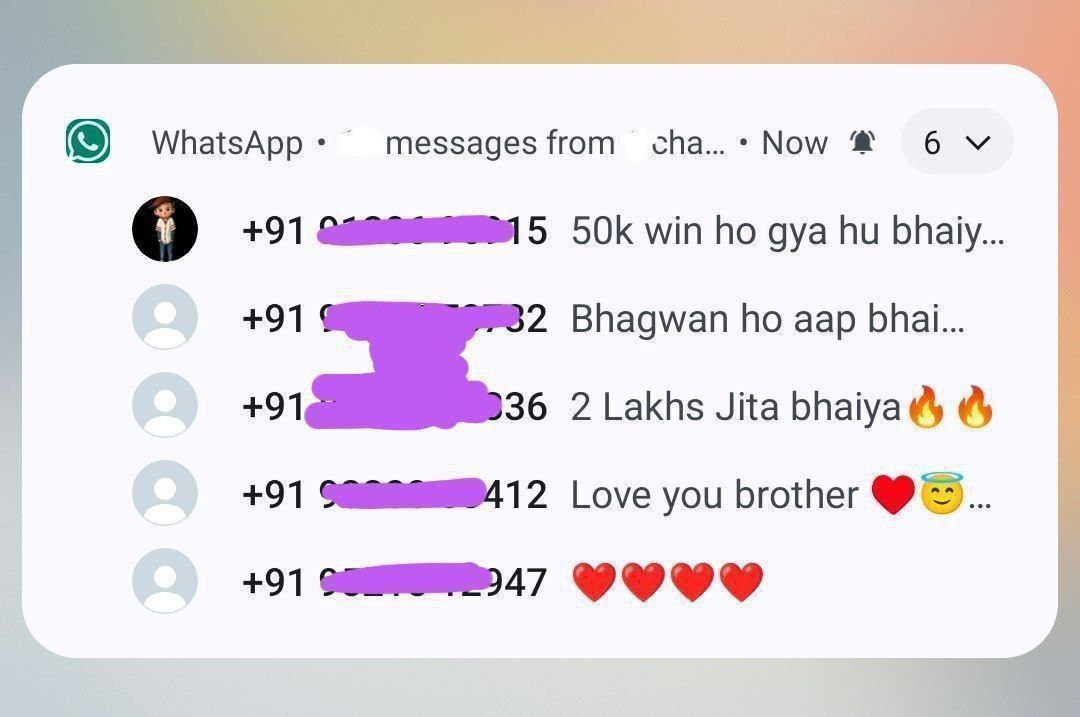This screenshot has width=1080, height=717.
Task: Click the WhatsApp app name label
Action: 227,143
